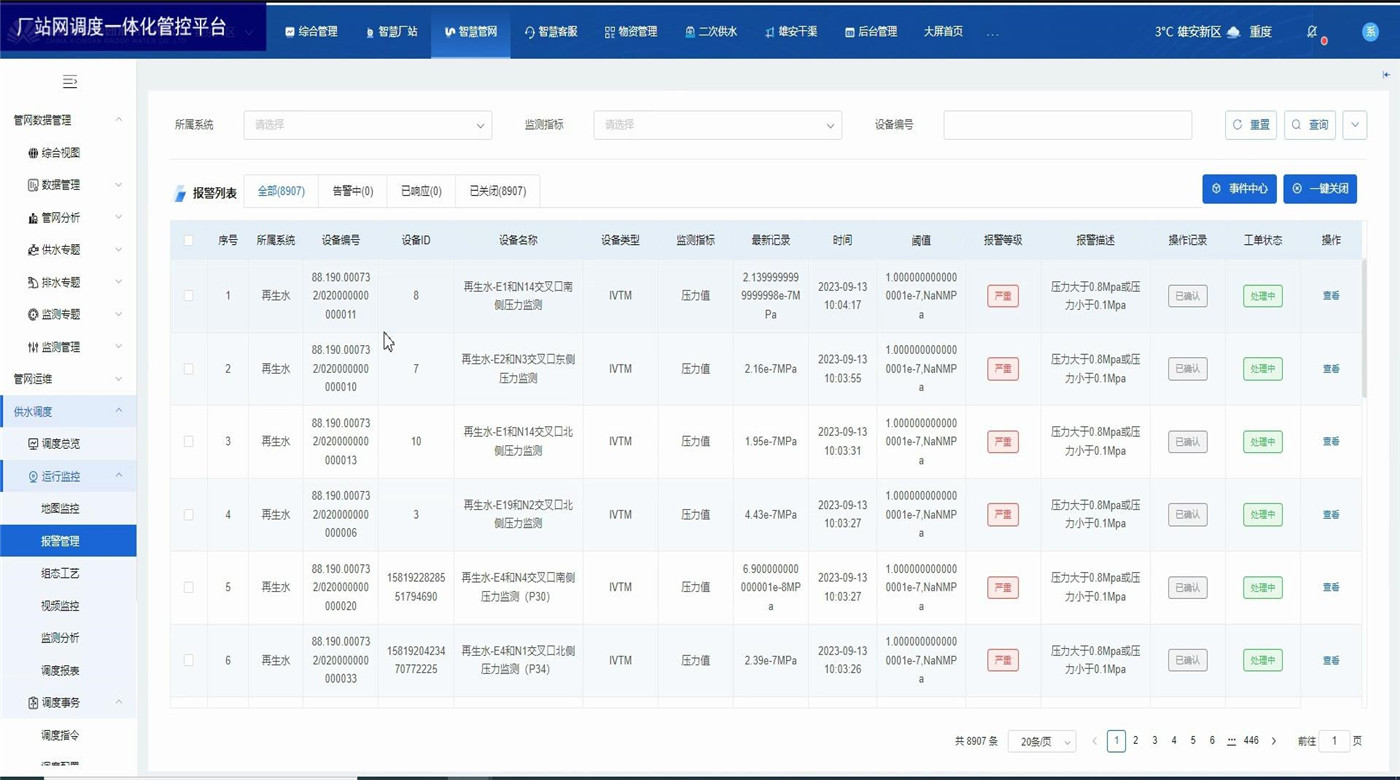Click the 查询 search button
This screenshot has width=1400, height=780.
[1309, 125]
